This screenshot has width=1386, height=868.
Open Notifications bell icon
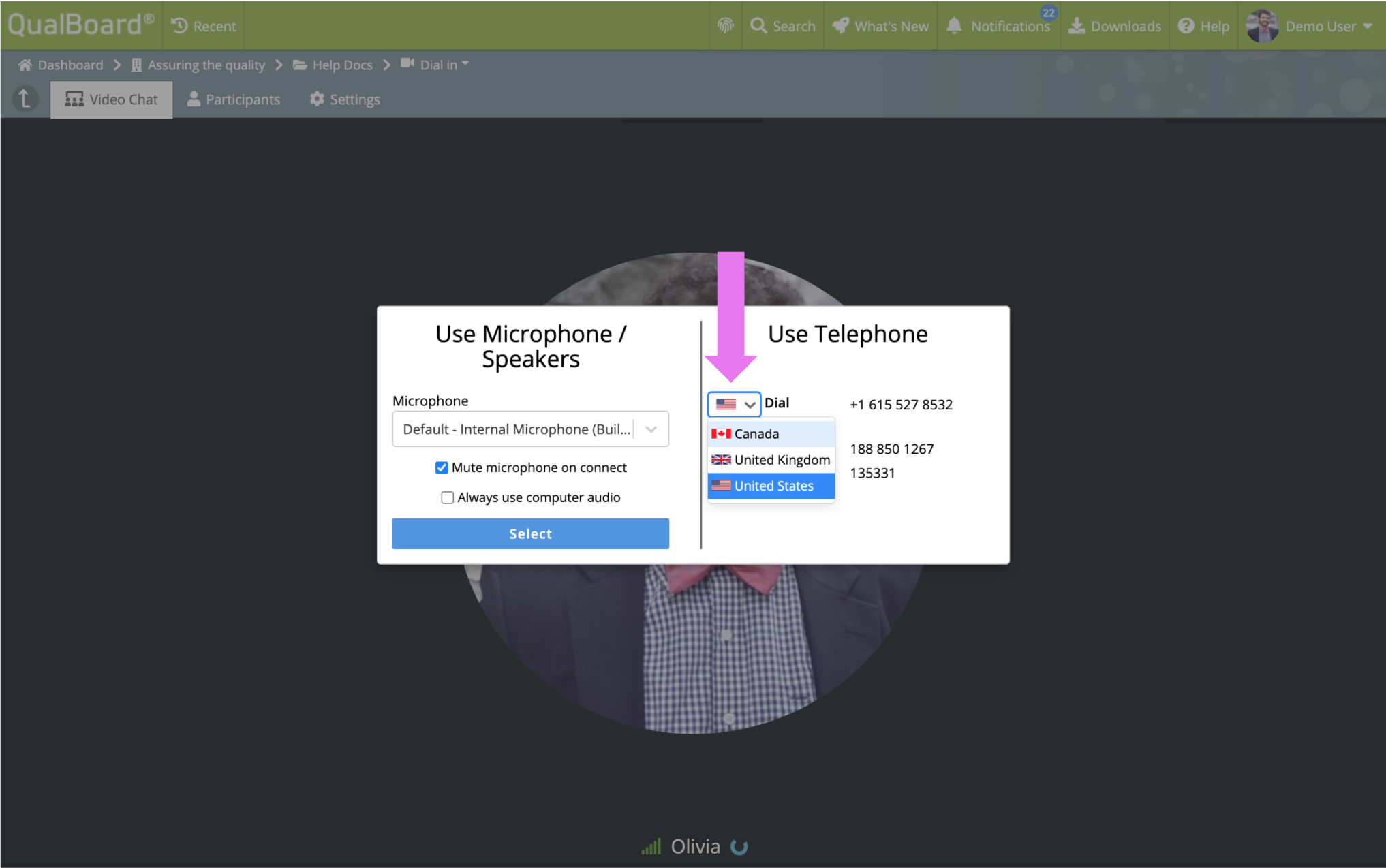(x=954, y=26)
